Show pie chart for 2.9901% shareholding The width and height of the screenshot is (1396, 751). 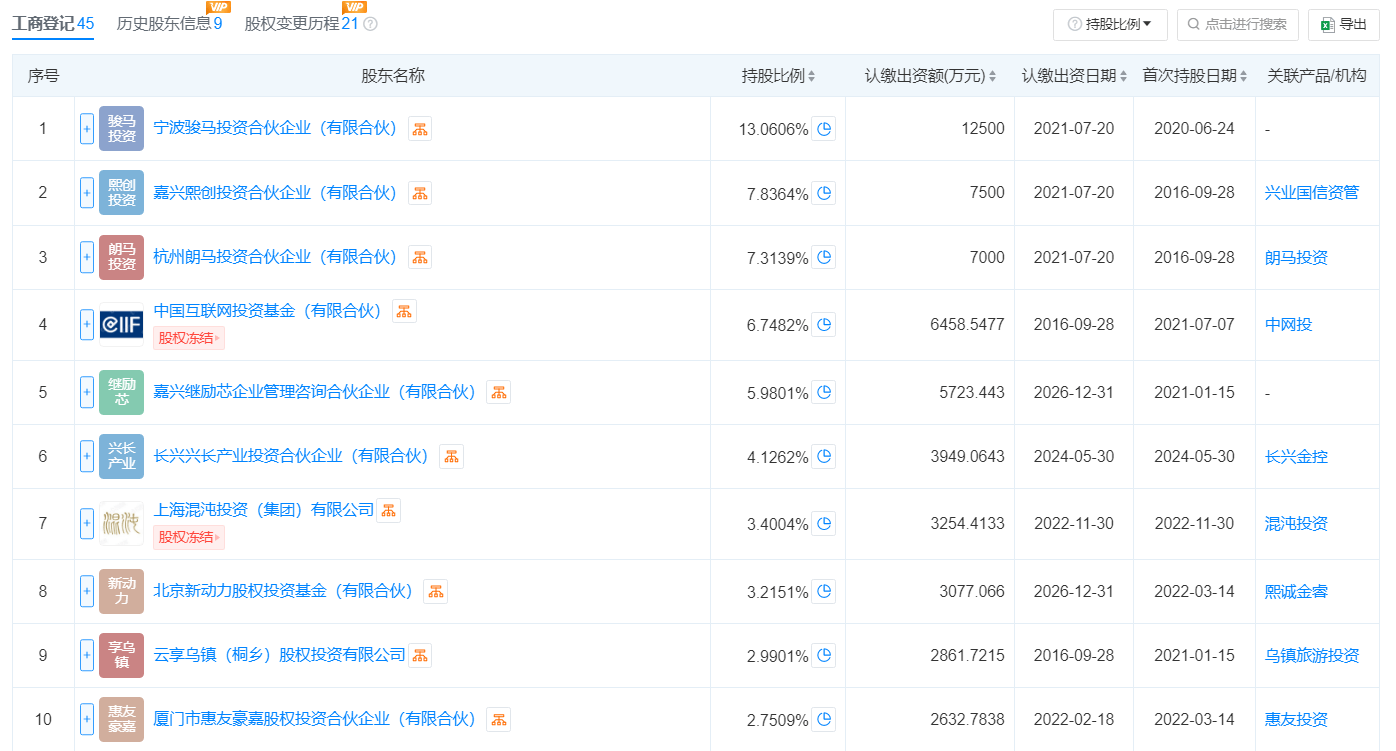[824, 656]
